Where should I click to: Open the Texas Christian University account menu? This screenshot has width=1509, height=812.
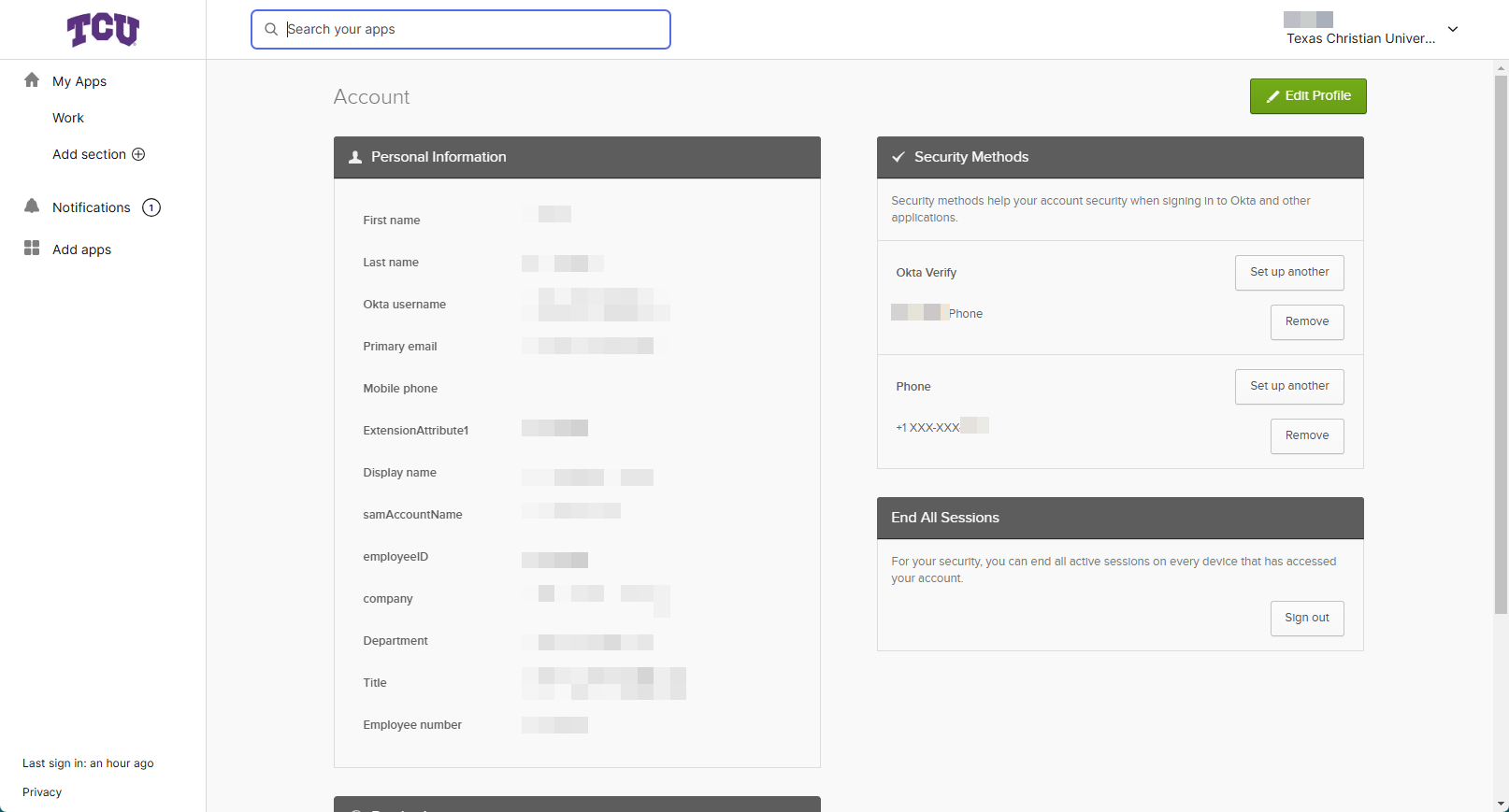(x=1360, y=38)
